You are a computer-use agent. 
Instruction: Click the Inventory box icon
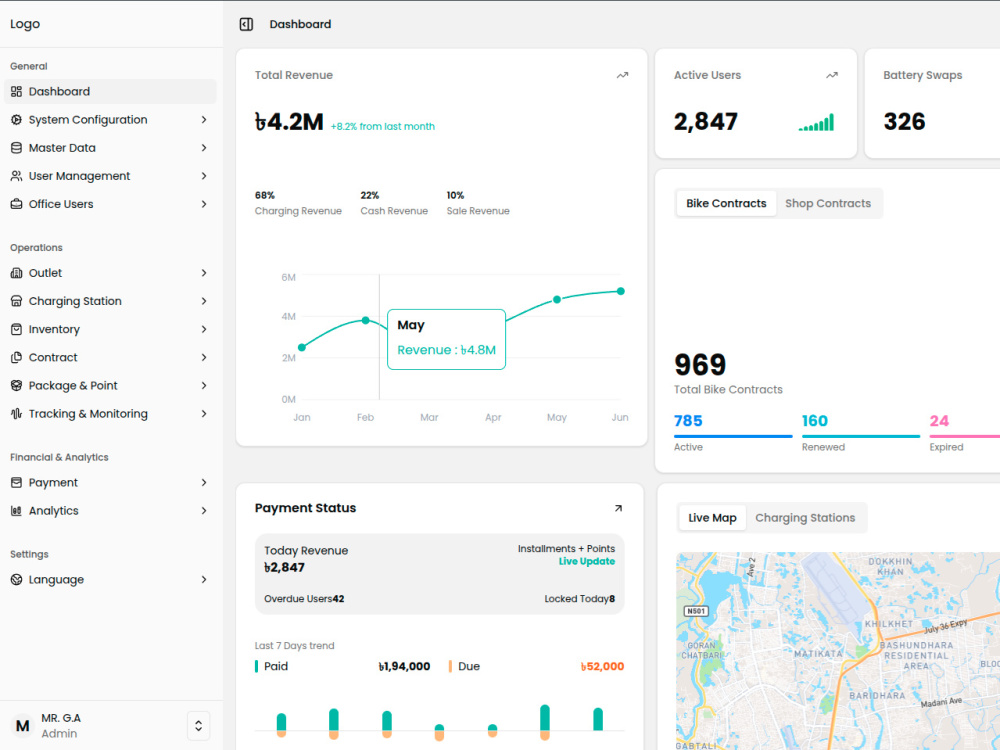17,329
